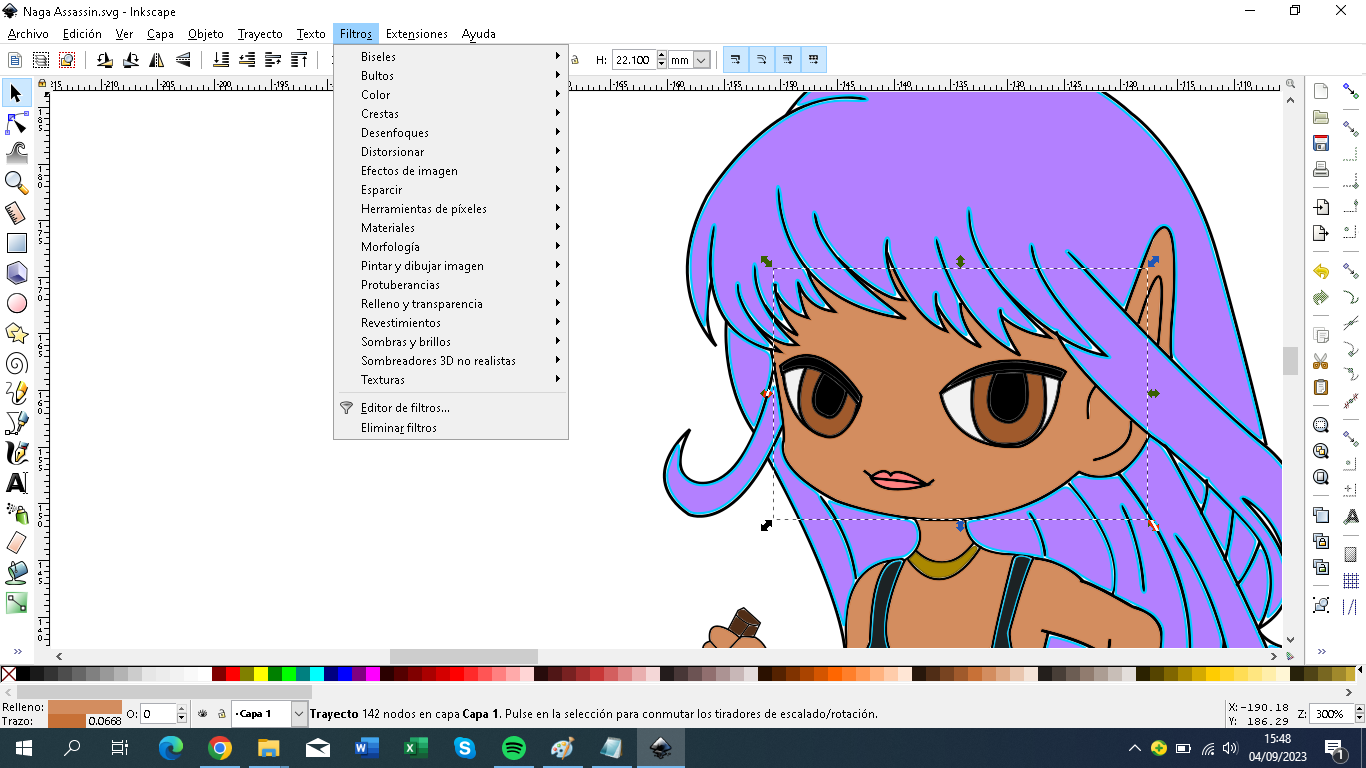Expand the Sombras y brillos submenu

[451, 342]
